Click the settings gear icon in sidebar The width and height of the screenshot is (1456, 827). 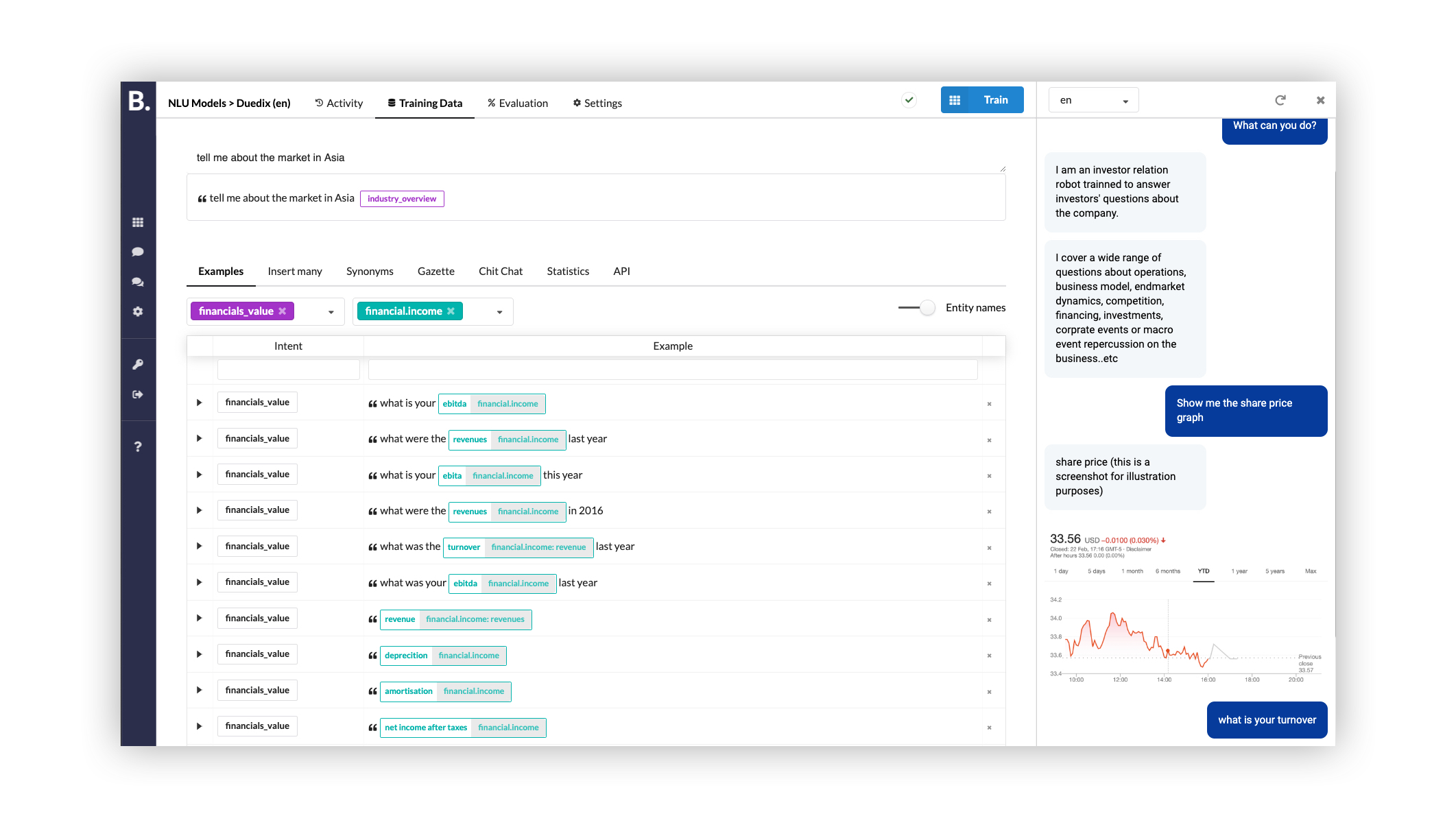pos(139,312)
